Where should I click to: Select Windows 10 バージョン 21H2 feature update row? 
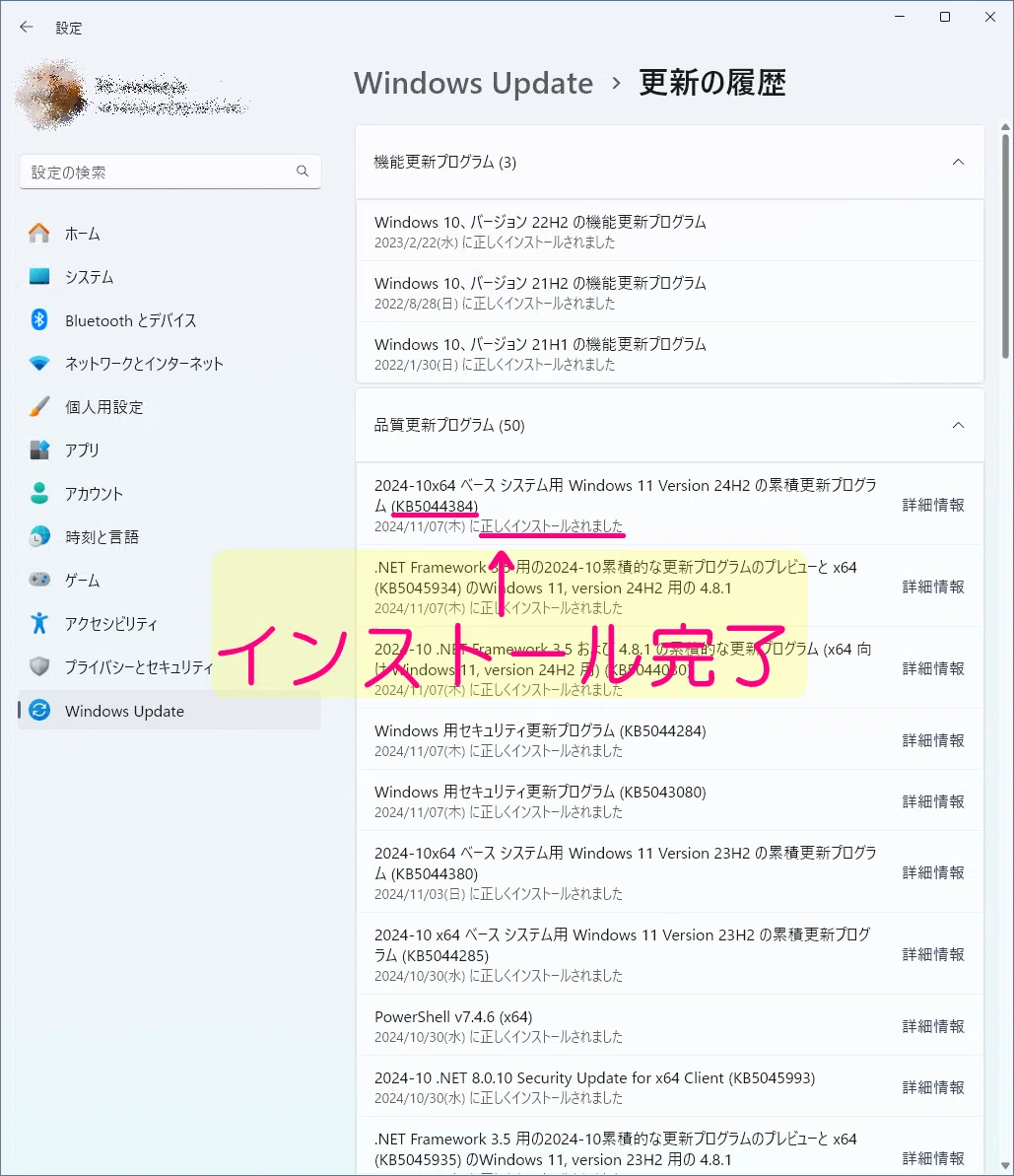670,292
